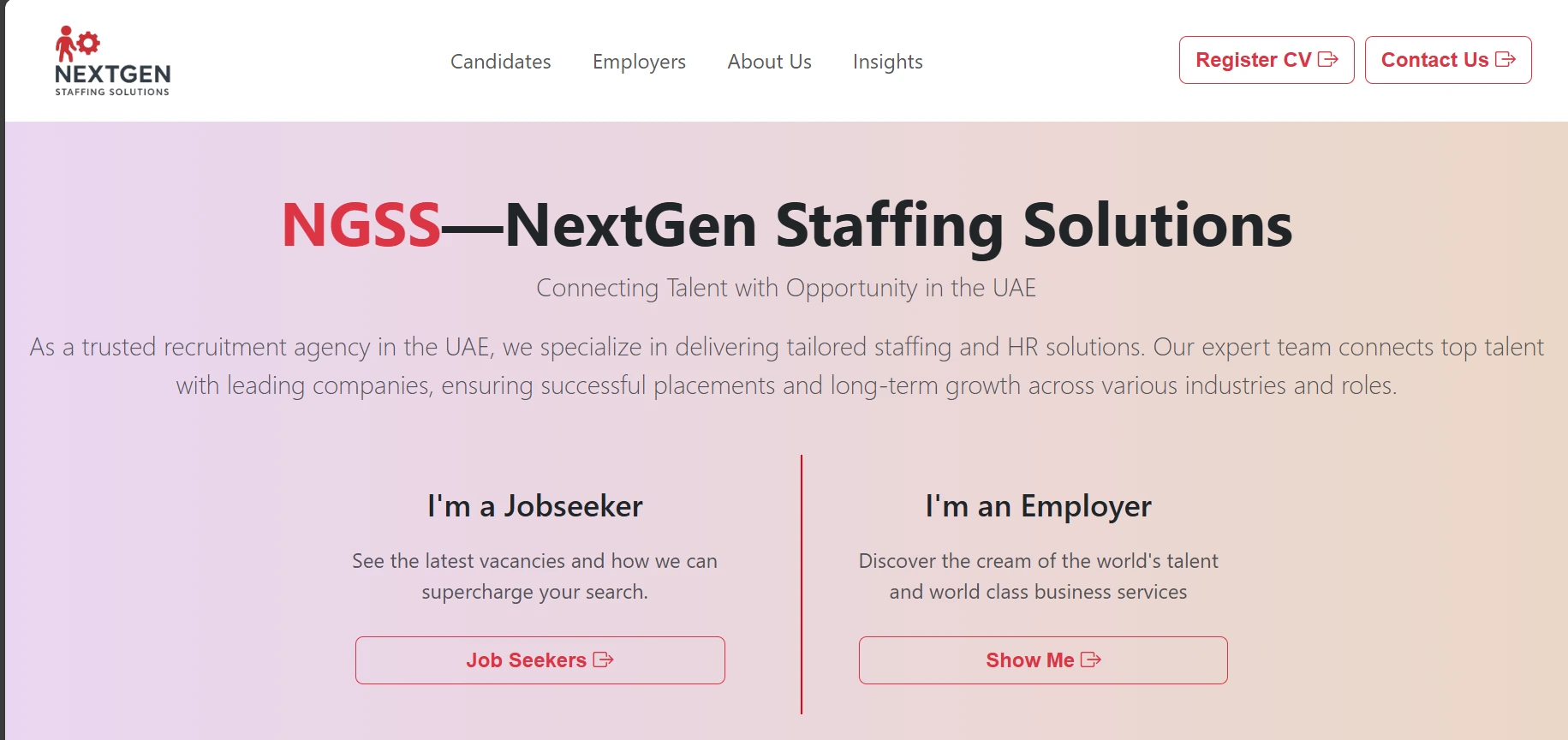The height and width of the screenshot is (740, 1568).
Task: Click the "I'm an Employer" heading
Action: point(1038,506)
